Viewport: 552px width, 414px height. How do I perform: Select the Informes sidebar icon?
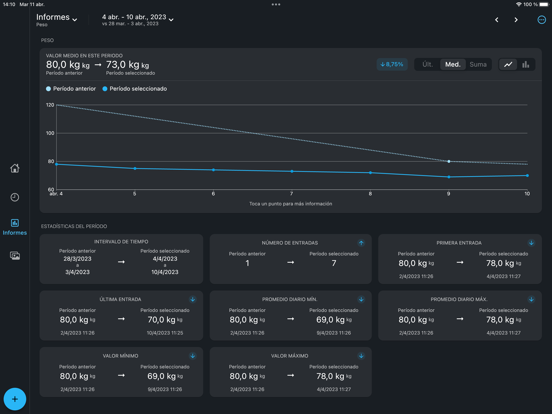[x=15, y=226]
